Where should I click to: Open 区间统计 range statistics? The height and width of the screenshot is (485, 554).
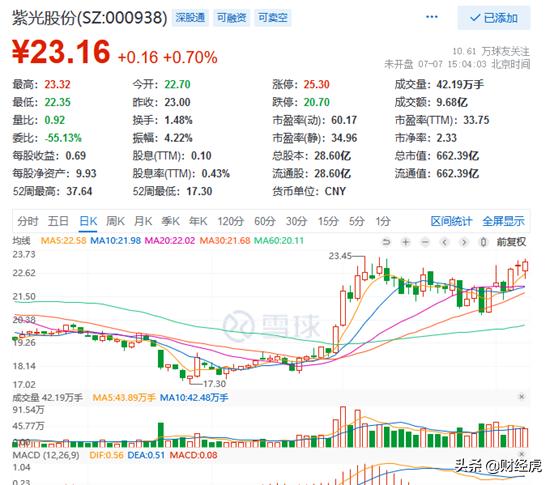[x=451, y=221]
